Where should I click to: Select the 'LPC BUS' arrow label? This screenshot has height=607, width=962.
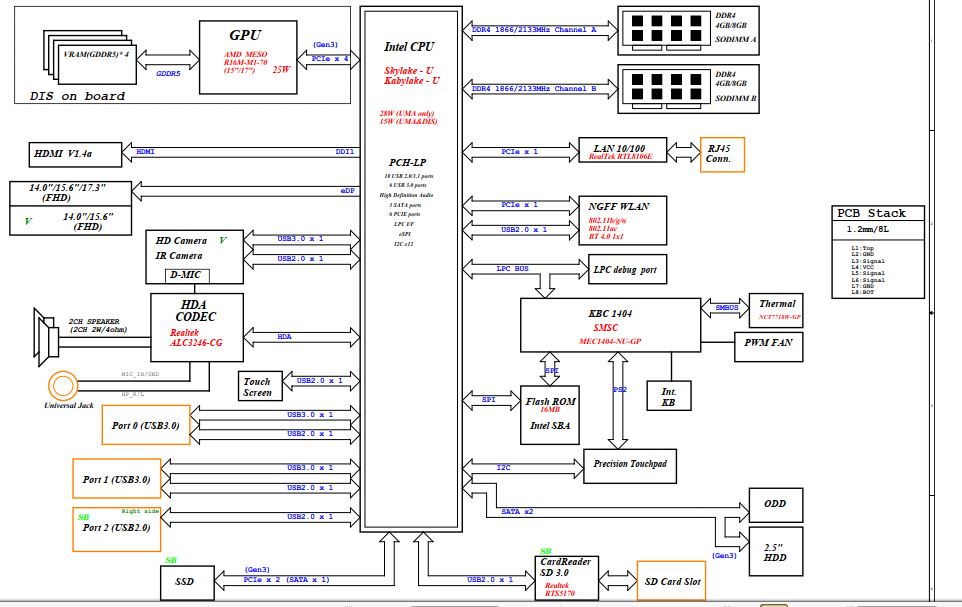[x=512, y=269]
